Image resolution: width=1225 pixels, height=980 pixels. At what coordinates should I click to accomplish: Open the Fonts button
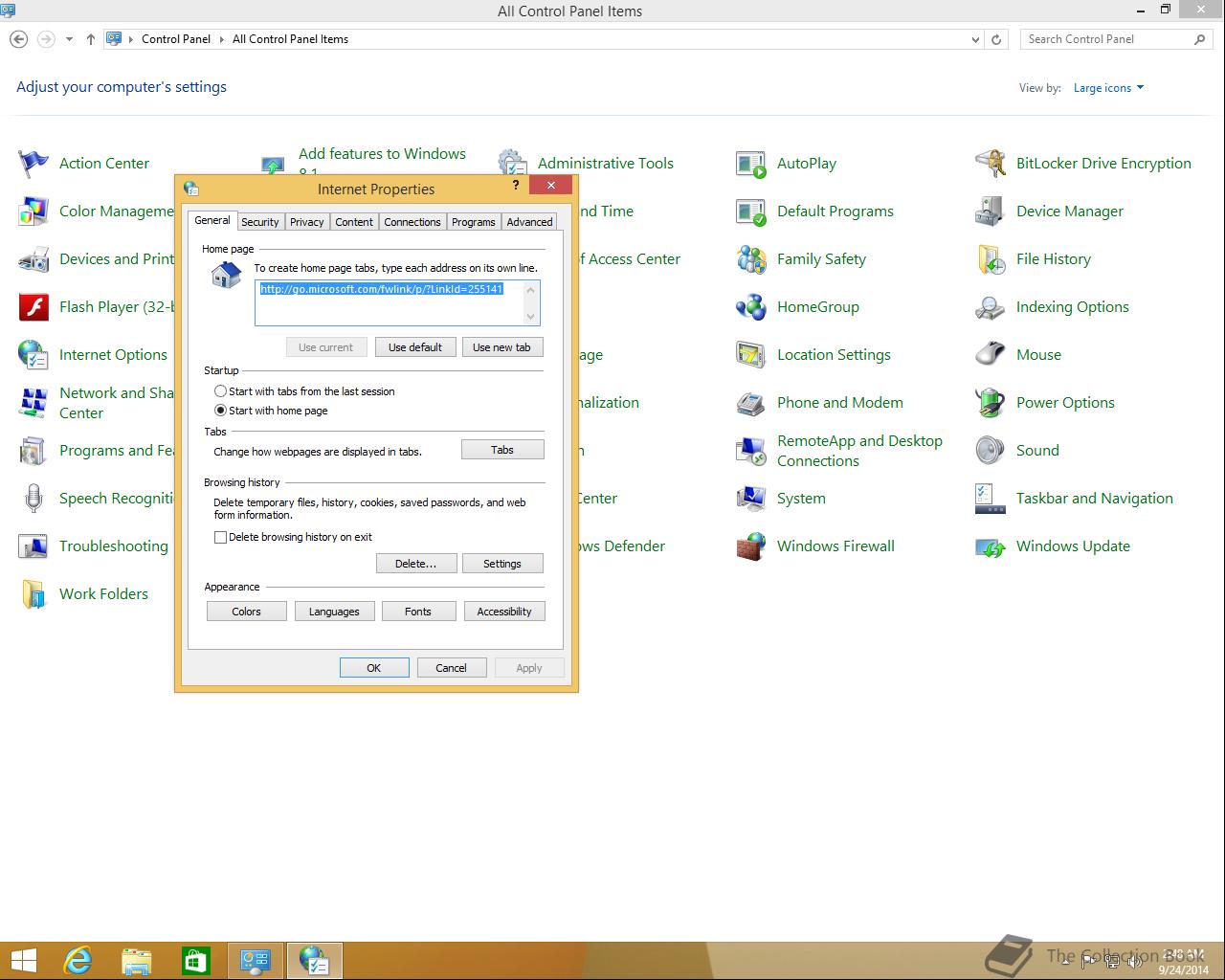click(418, 612)
